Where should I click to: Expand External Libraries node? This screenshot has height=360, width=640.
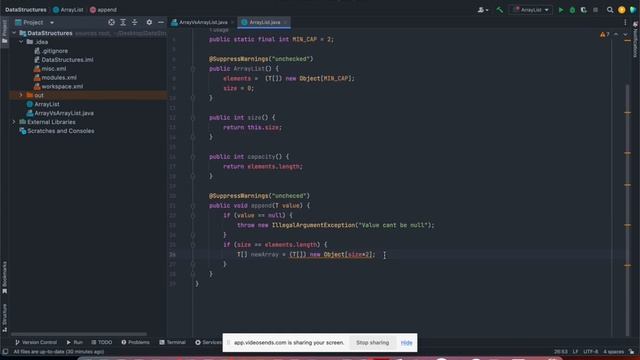tap(14, 122)
